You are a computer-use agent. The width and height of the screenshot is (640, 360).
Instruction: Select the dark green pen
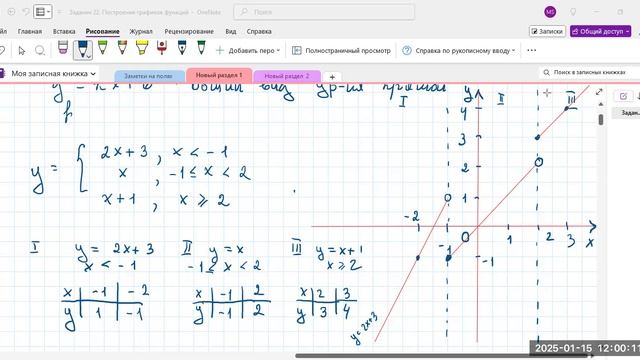tap(201, 48)
